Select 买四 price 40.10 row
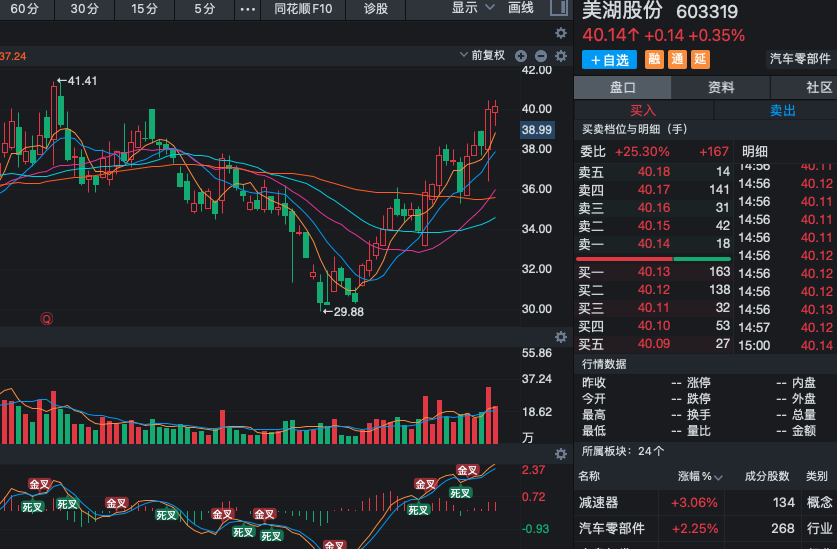This screenshot has height=549, width=837. point(654,326)
